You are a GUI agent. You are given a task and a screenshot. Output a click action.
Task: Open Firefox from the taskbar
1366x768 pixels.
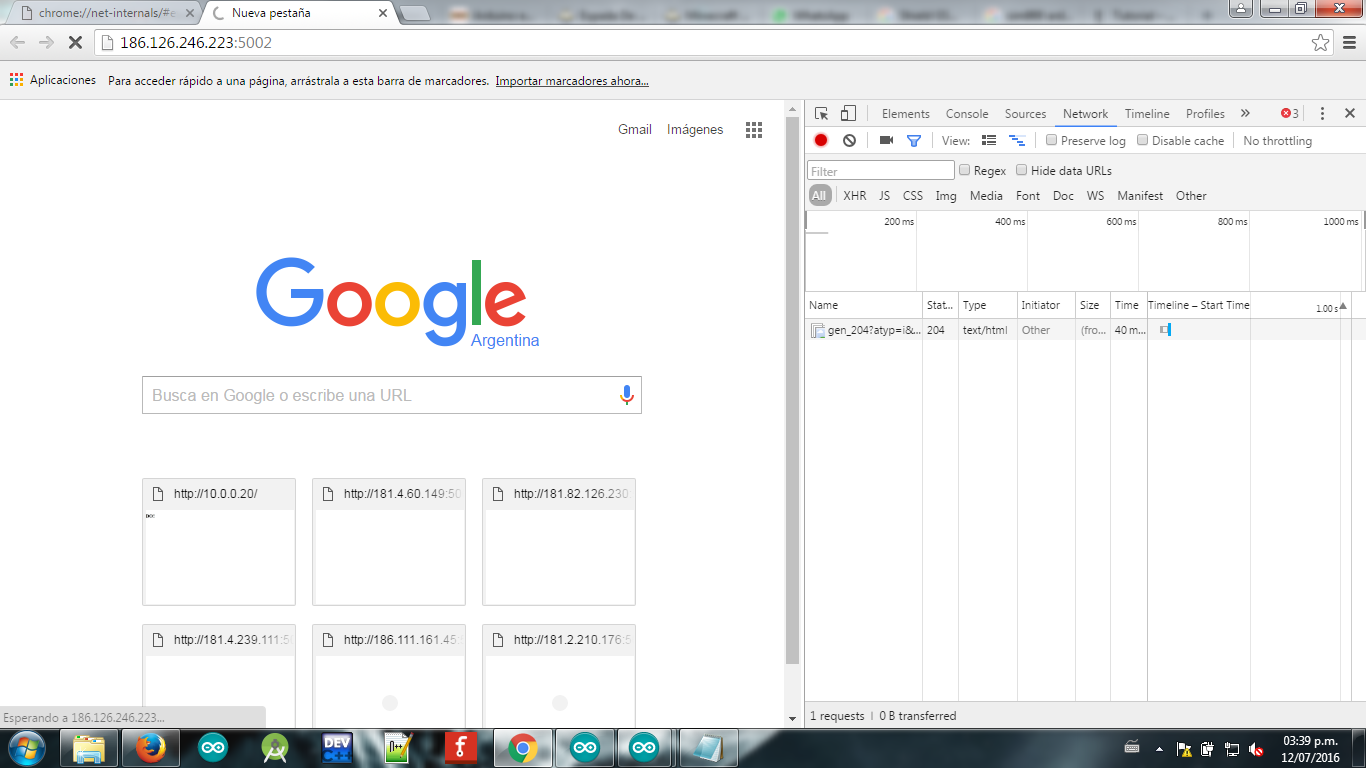point(150,748)
